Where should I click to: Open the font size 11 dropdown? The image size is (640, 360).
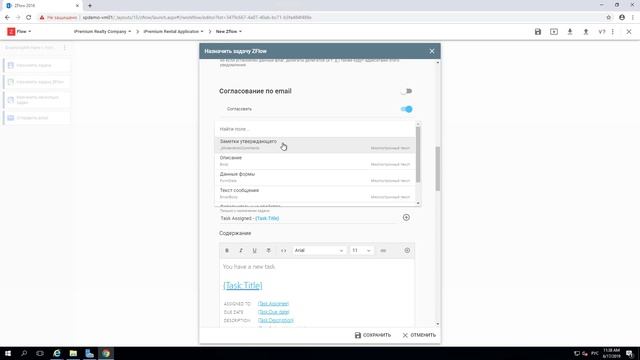tap(361, 250)
